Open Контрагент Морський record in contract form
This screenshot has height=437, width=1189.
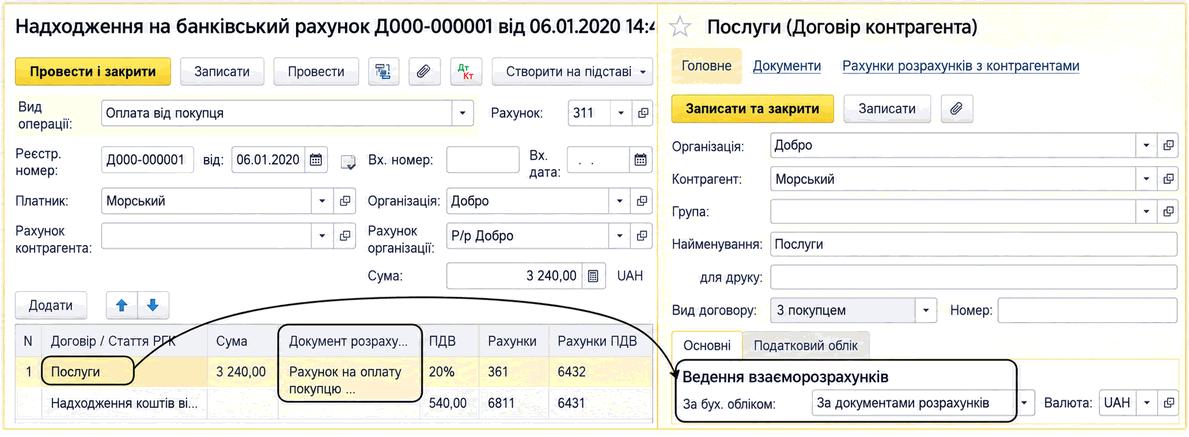tap(1169, 180)
